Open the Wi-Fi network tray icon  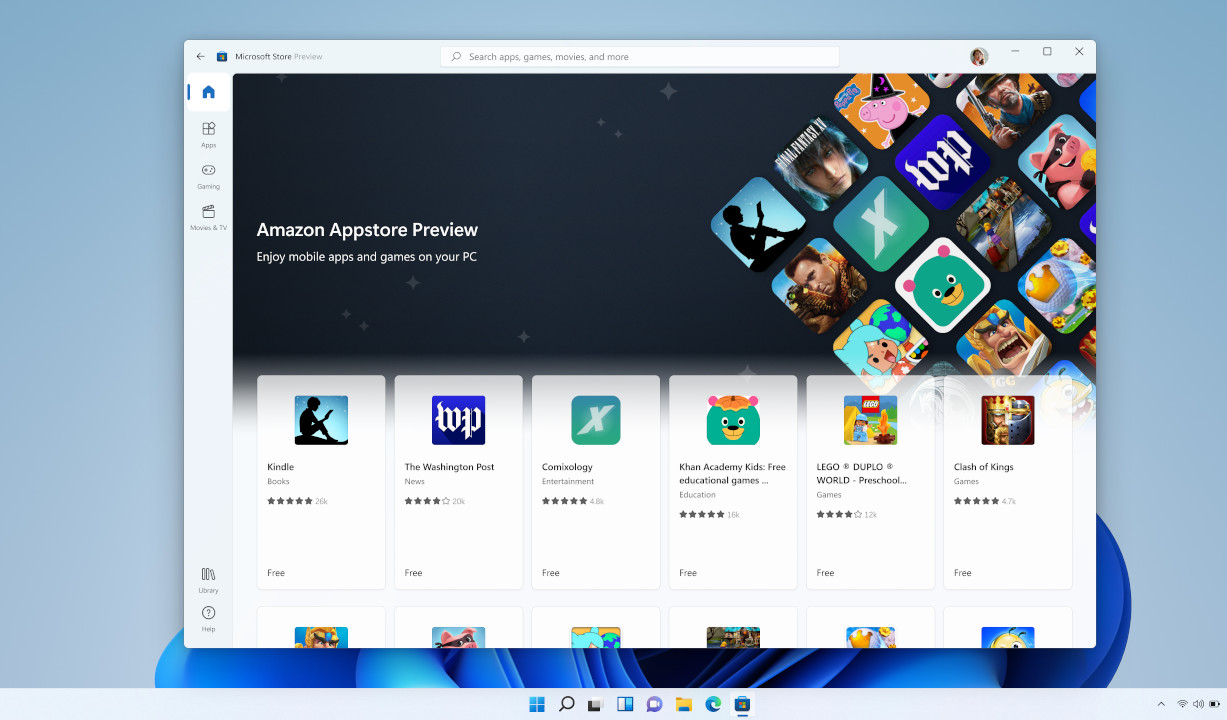pyautogui.click(x=1182, y=704)
